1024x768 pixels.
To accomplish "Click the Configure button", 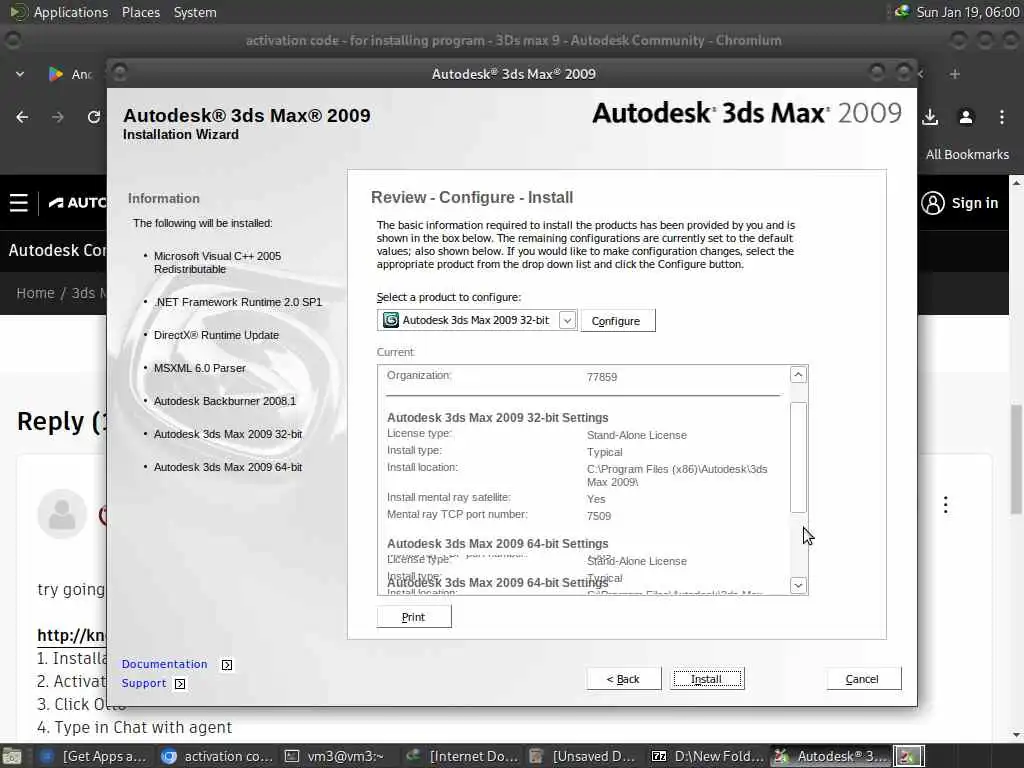I will tap(617, 321).
